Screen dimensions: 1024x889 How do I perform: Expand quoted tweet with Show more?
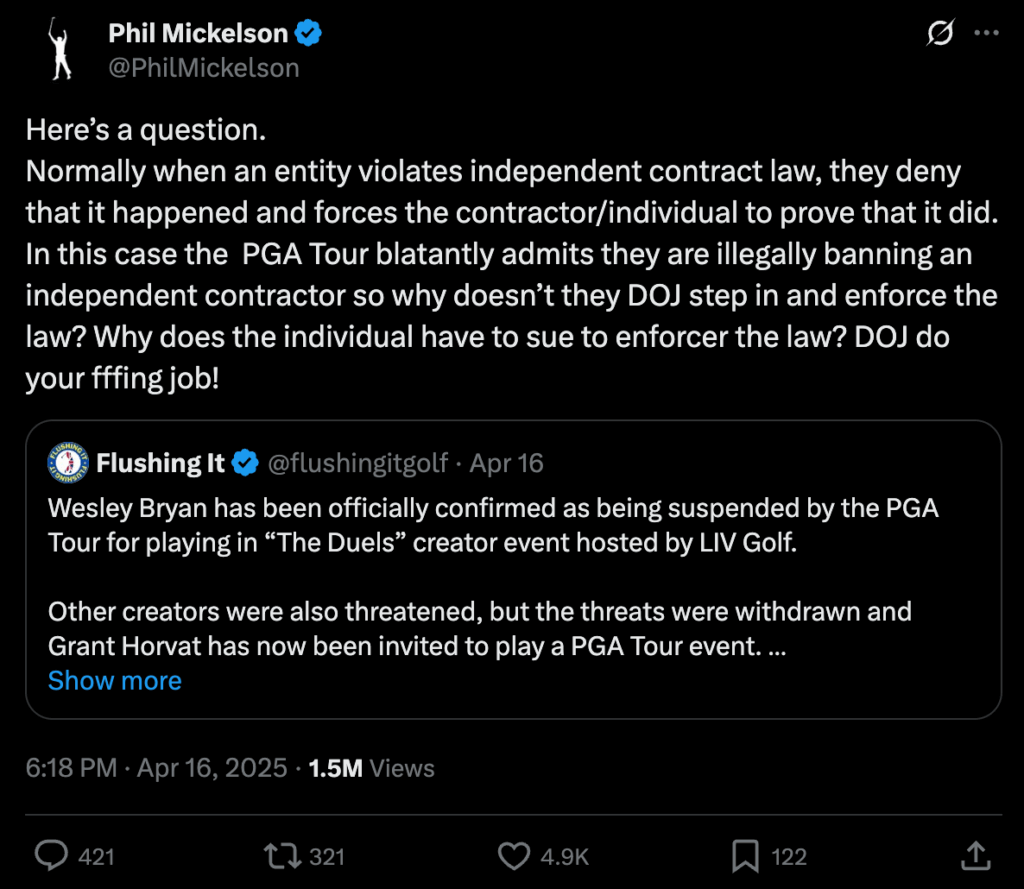click(x=115, y=681)
